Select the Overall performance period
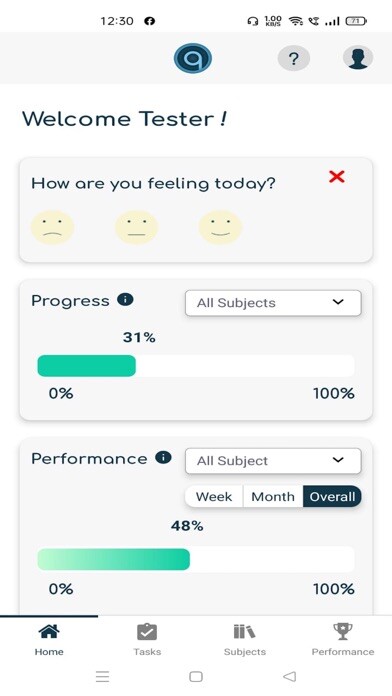Viewport: 392px width, 696px height. click(x=332, y=496)
